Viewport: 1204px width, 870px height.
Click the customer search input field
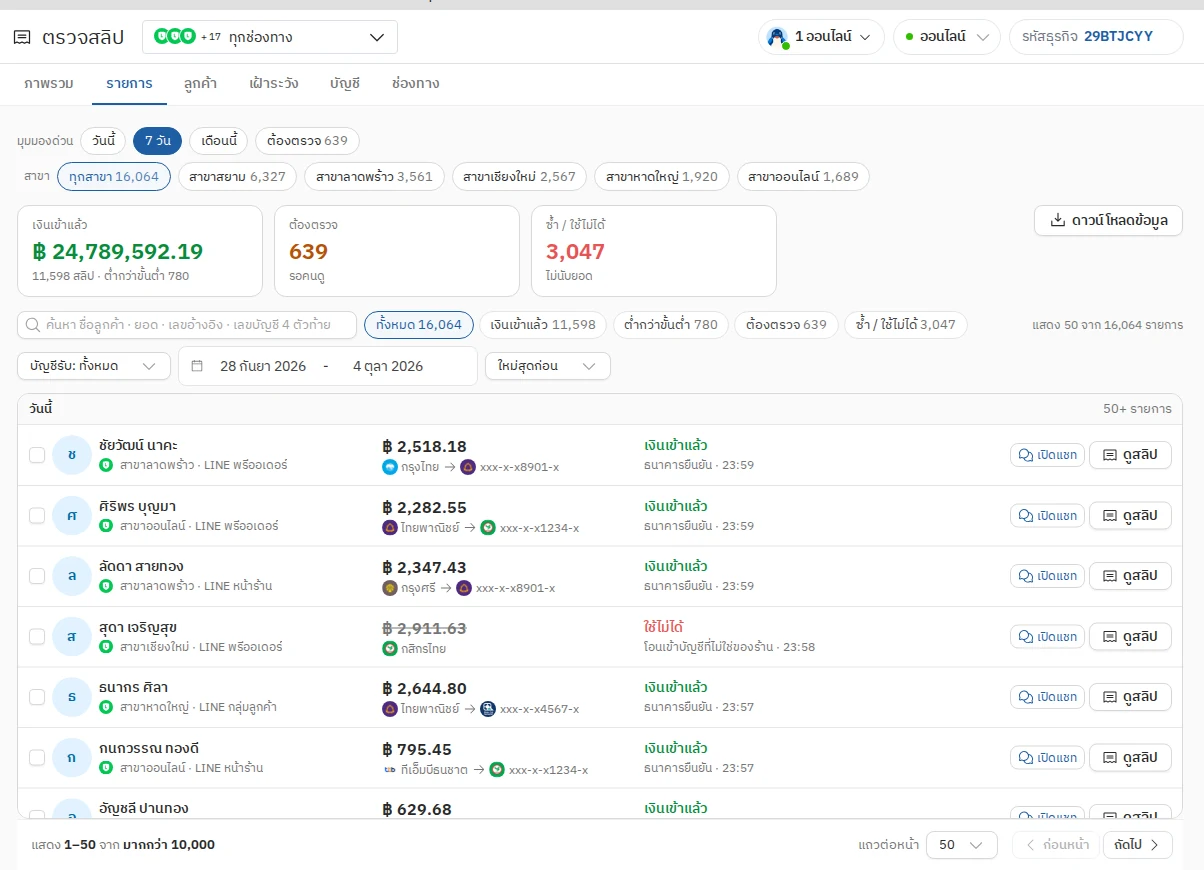[187, 325]
